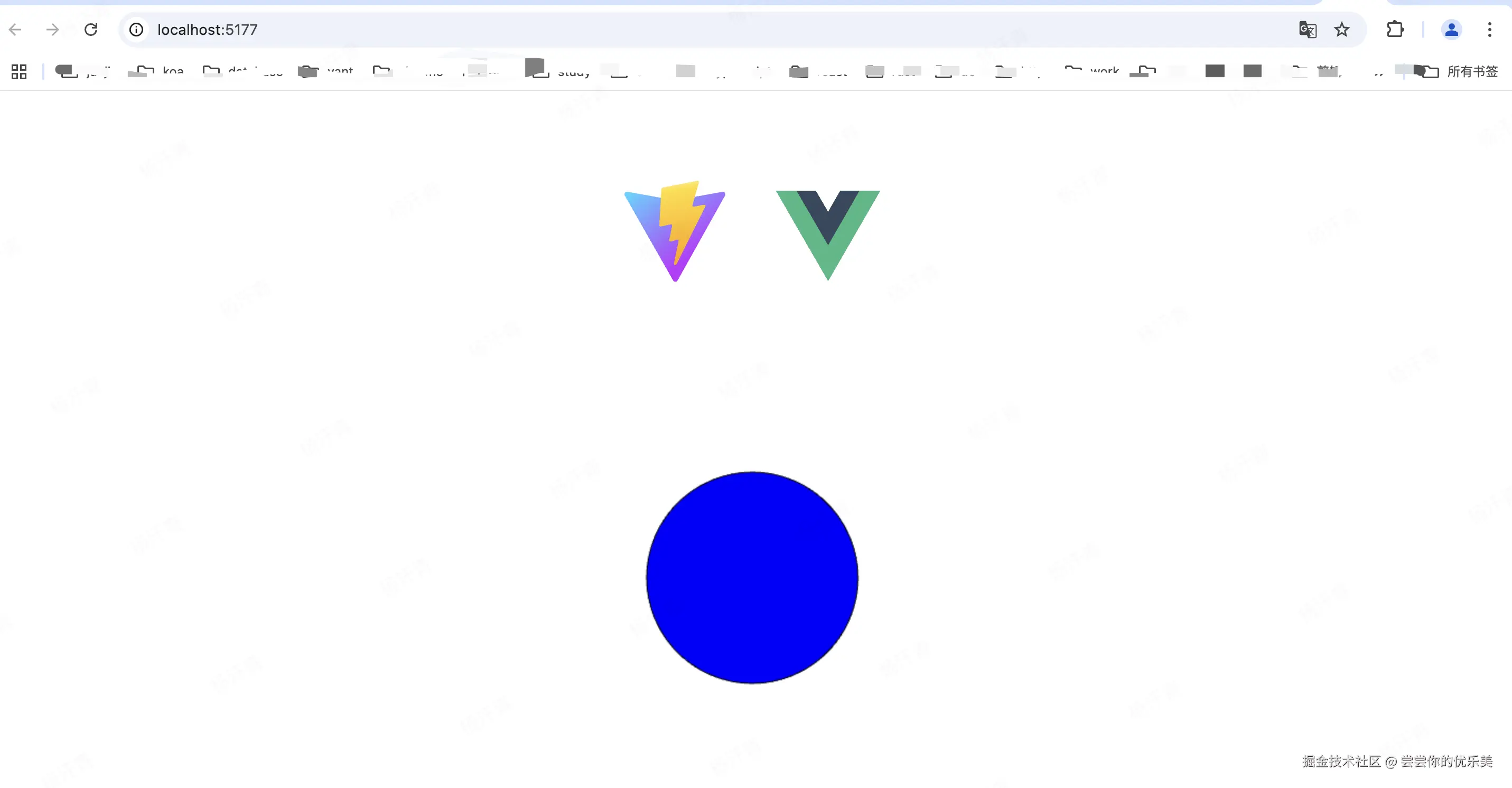Image resolution: width=1512 pixels, height=788 pixels.
Task: Open the work bookmark folder
Action: [1095, 71]
